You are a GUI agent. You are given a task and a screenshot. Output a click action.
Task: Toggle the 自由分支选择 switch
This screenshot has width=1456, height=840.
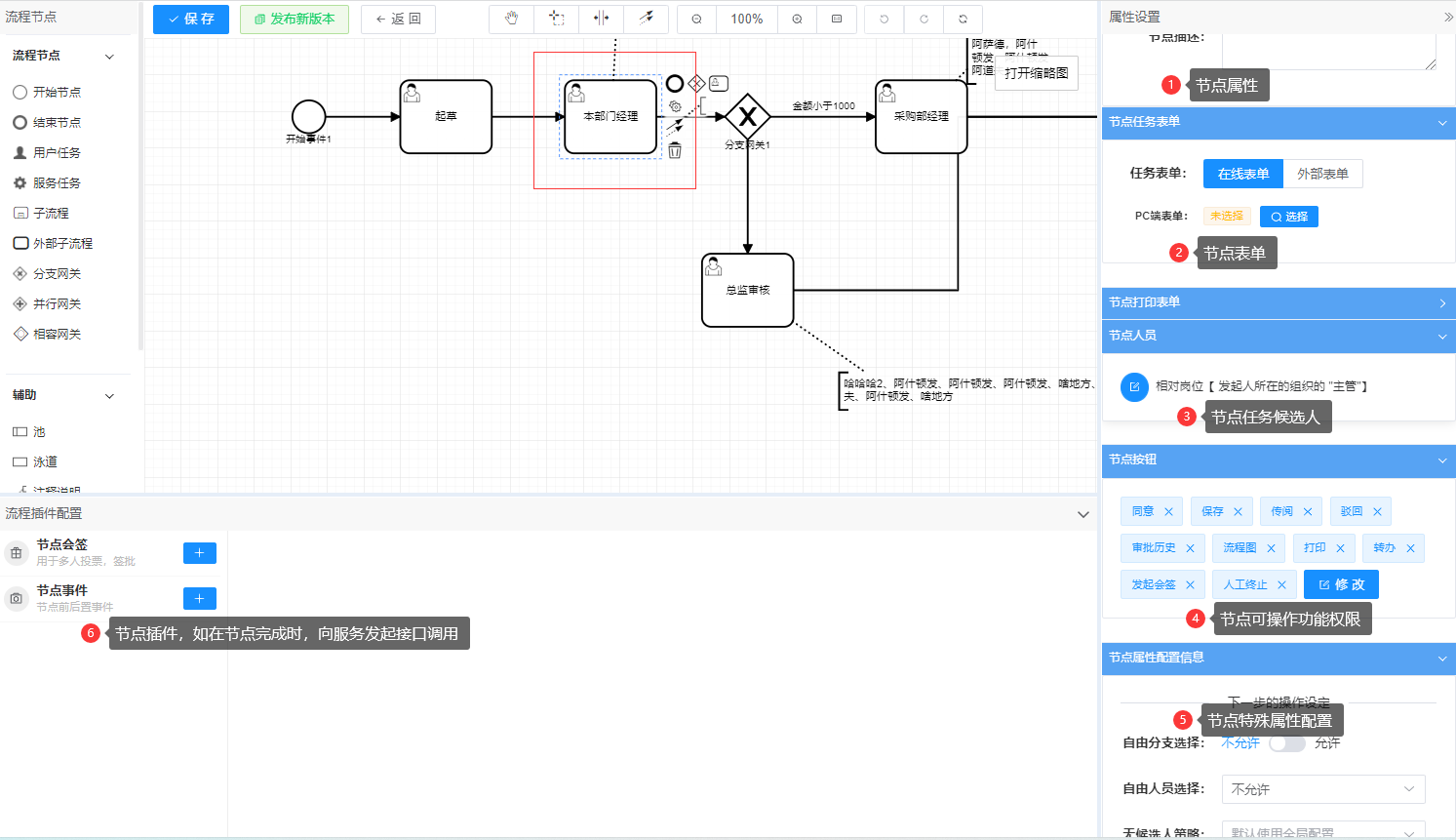coord(1287,743)
